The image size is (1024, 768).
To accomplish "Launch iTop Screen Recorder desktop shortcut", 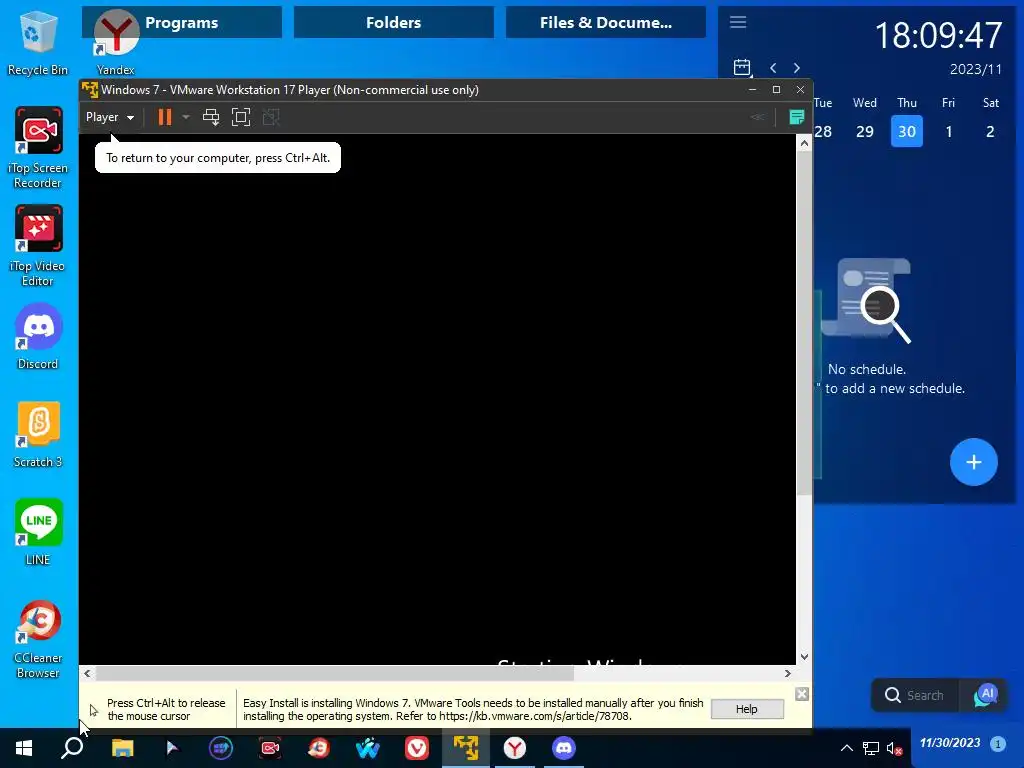I will [37, 148].
